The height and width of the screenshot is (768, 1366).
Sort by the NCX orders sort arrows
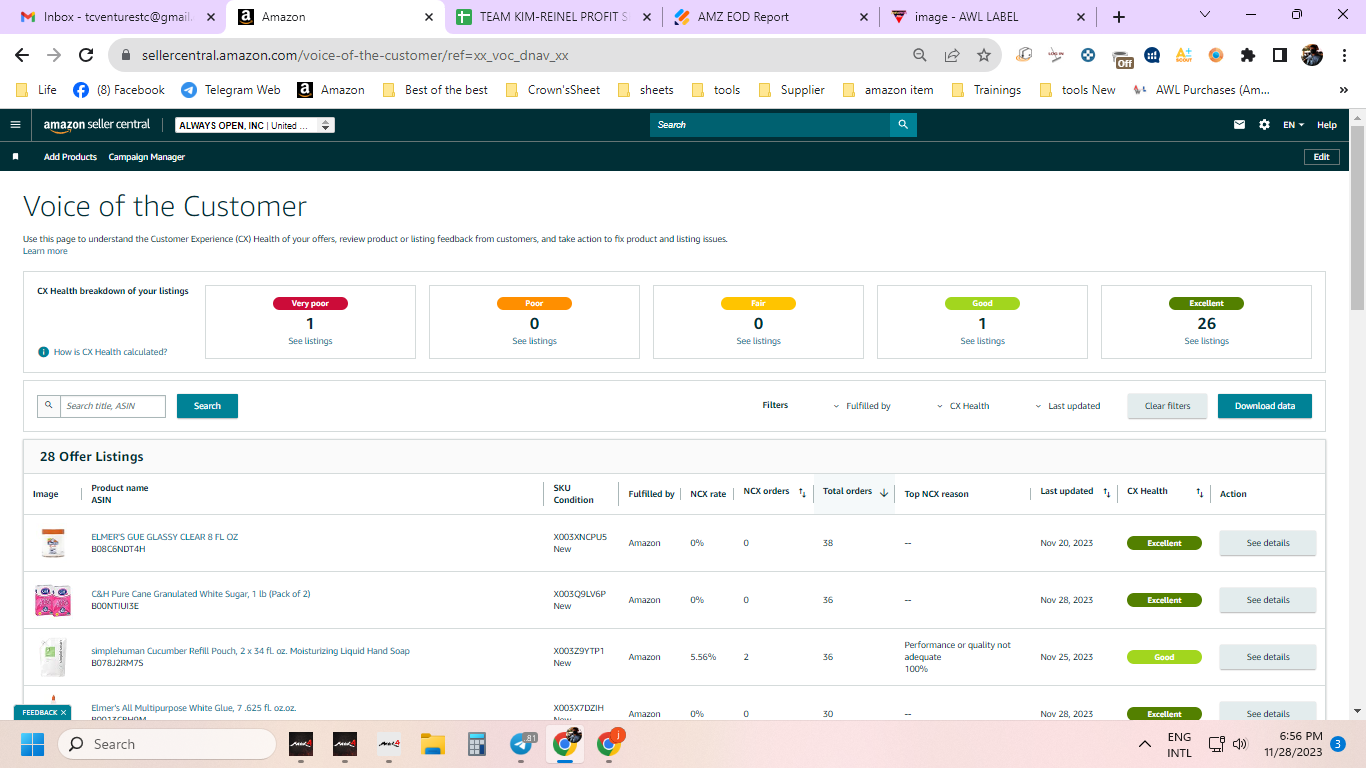802,492
